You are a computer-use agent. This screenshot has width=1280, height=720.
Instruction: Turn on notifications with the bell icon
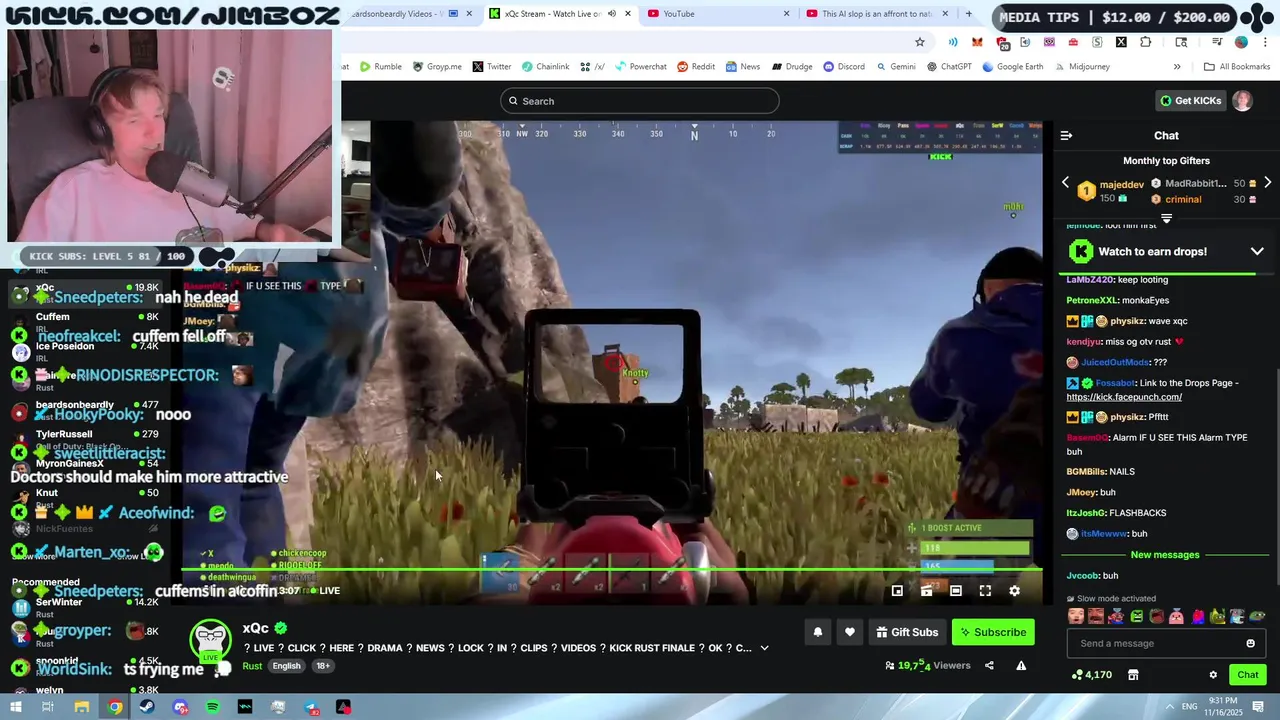tap(818, 632)
